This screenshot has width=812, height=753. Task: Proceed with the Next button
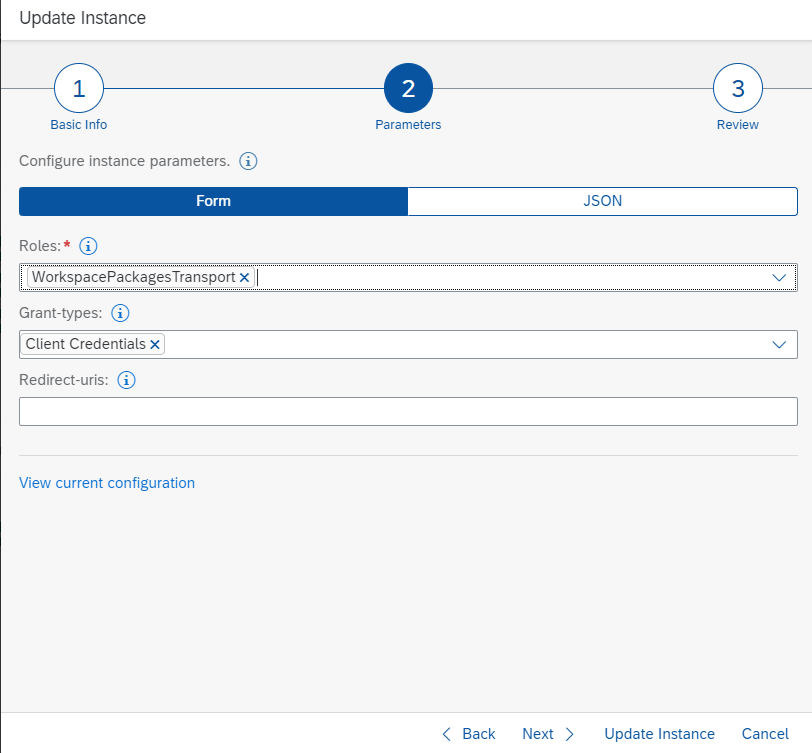click(548, 734)
